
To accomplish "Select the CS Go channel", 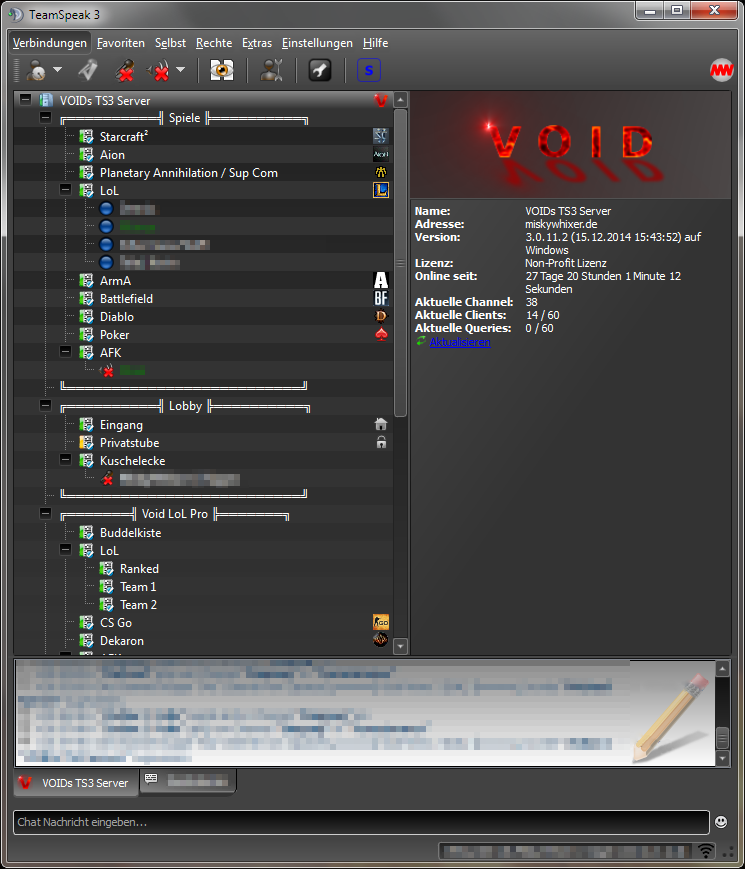I will coord(116,623).
